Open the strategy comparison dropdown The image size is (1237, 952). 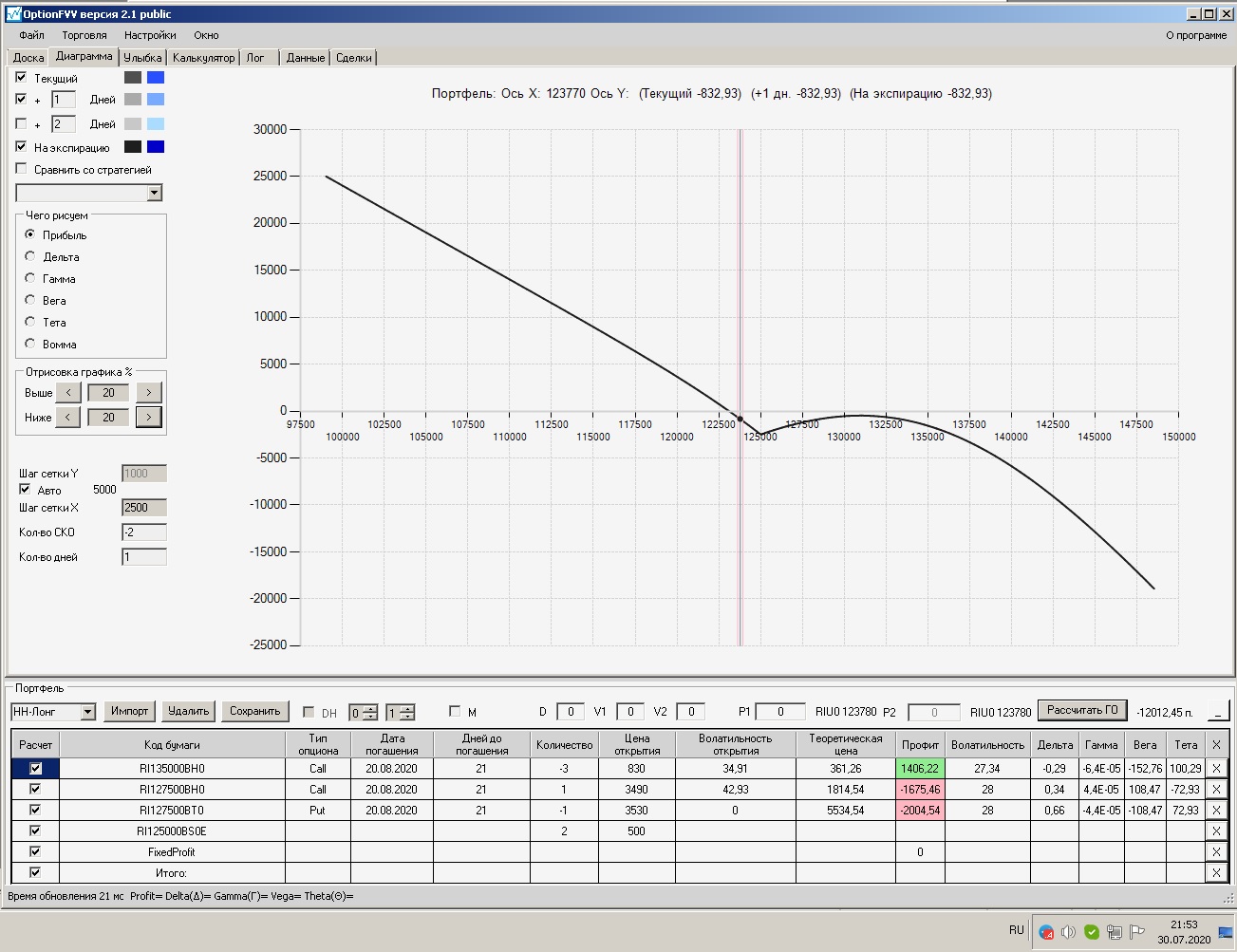point(155,194)
